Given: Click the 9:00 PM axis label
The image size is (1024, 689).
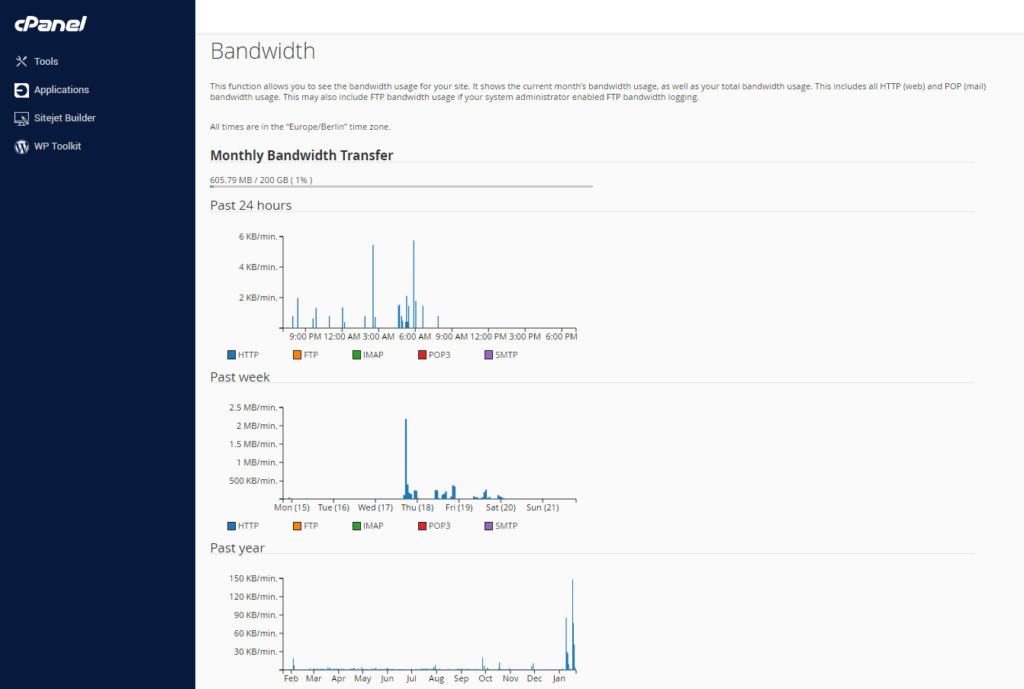Looking at the screenshot, I should (305, 336).
